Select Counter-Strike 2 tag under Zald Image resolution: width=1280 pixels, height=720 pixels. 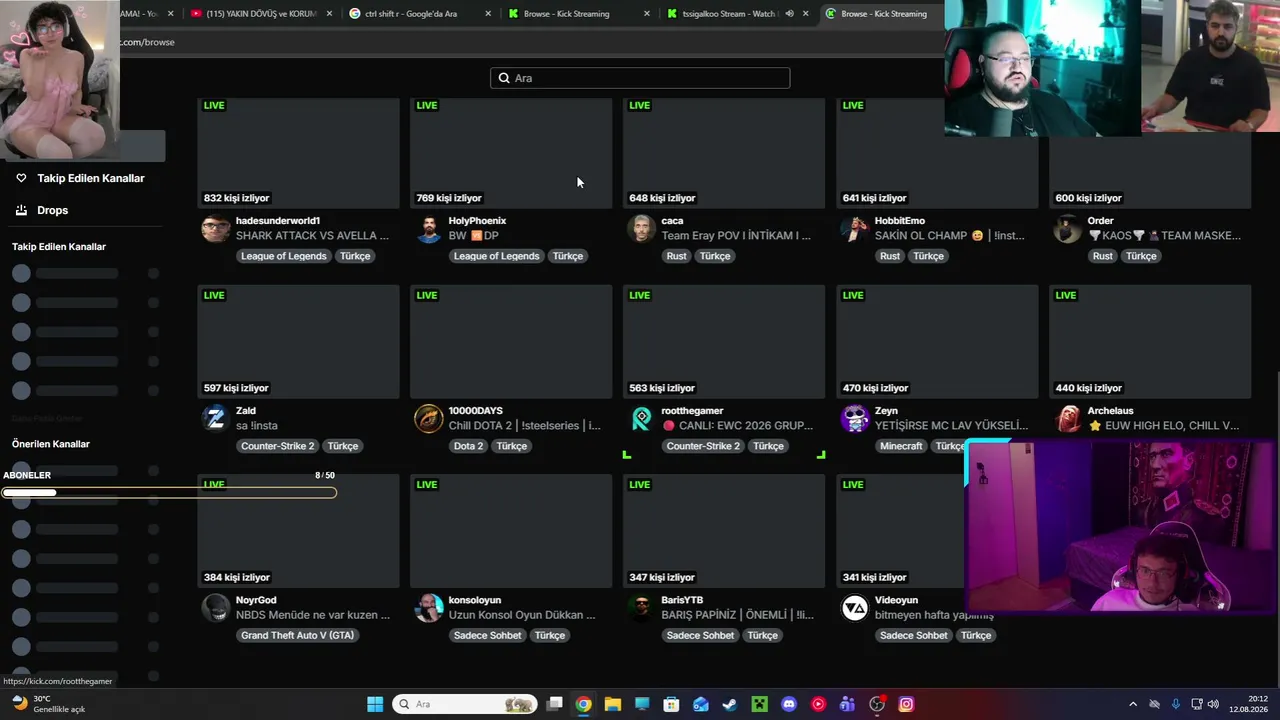coord(277,446)
